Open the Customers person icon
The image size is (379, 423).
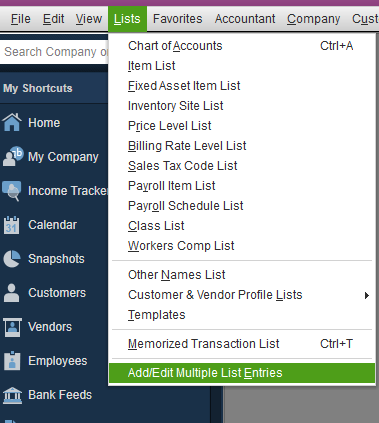(11, 293)
